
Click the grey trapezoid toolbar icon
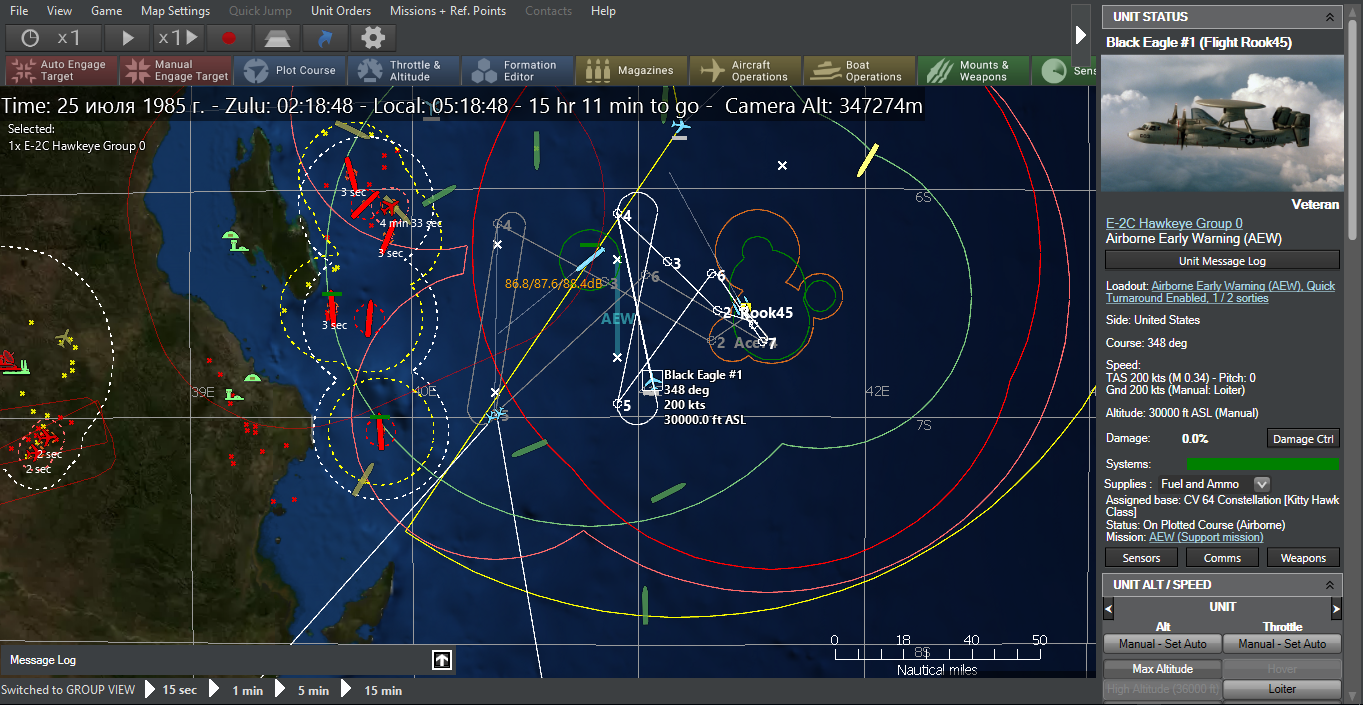coord(277,38)
